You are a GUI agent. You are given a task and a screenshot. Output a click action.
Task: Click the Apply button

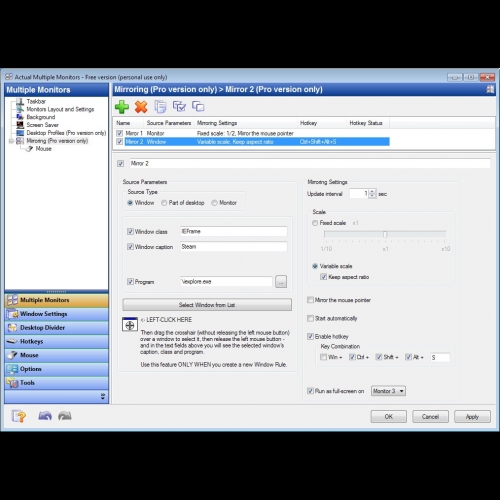click(x=472, y=417)
